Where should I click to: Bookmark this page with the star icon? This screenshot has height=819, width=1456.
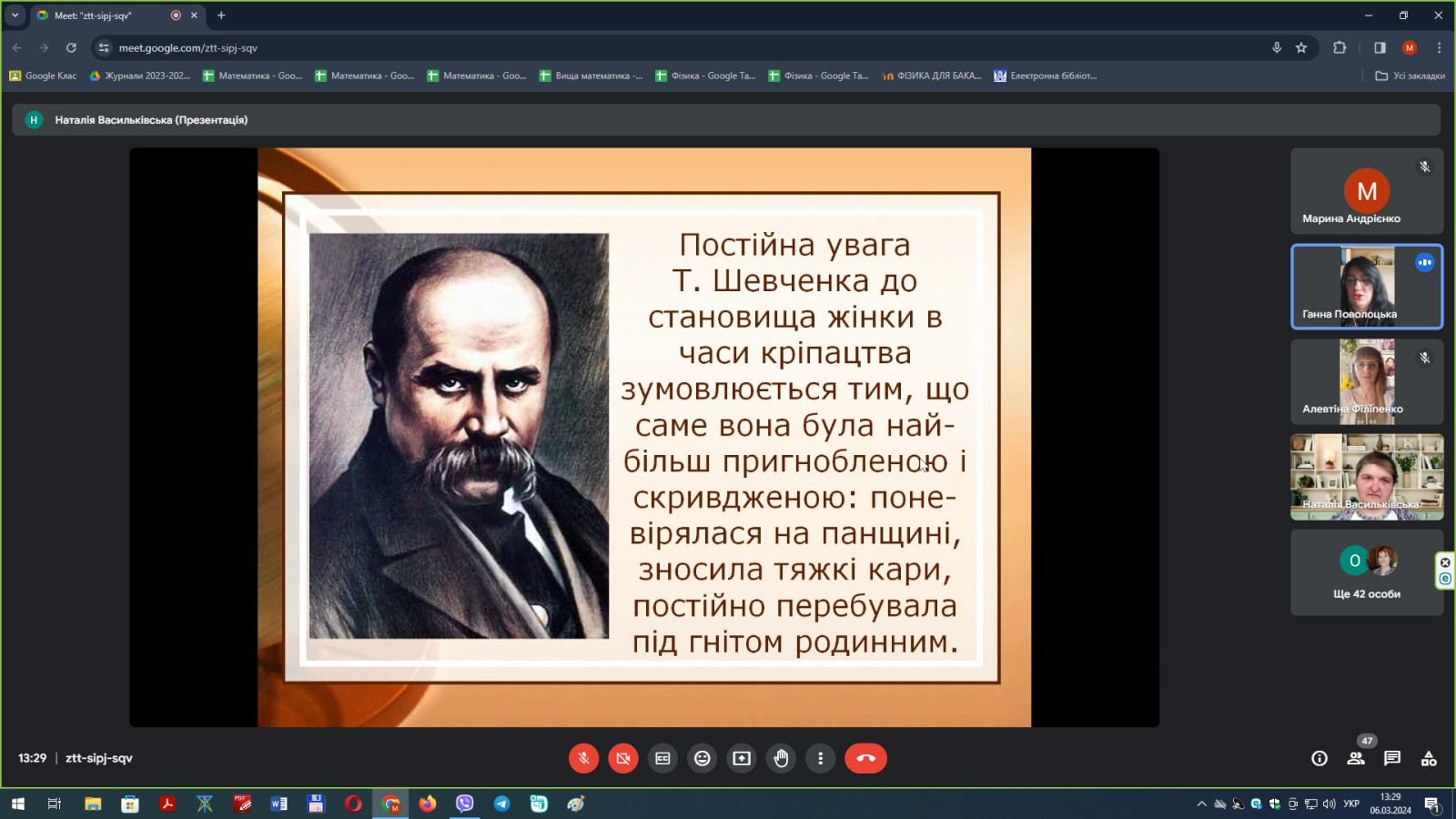1301,47
